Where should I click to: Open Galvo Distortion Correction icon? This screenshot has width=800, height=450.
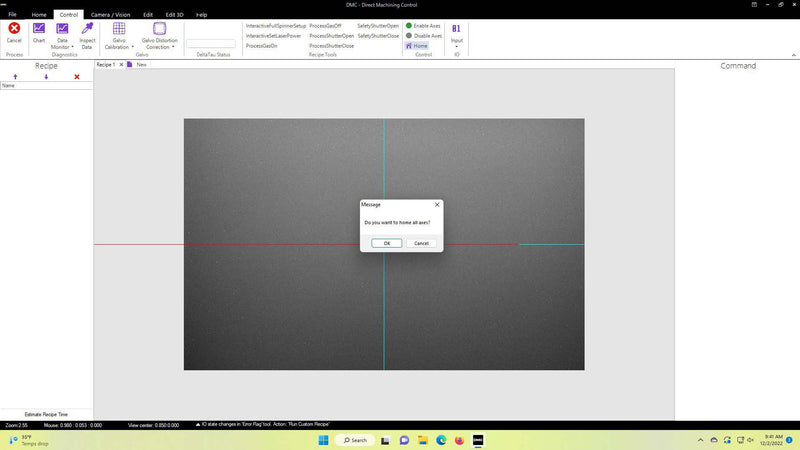[x=159, y=28]
